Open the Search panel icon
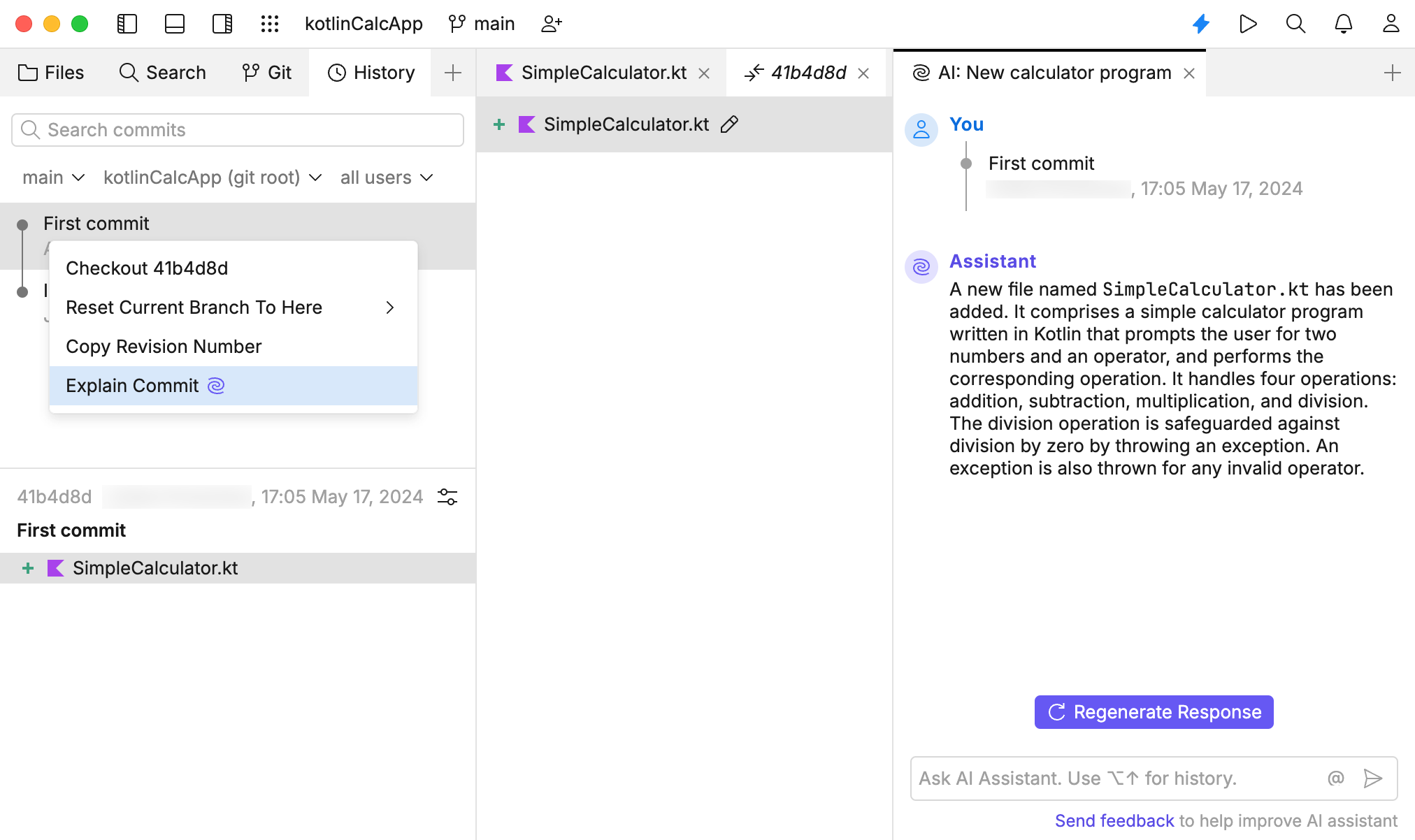This screenshot has height=840, width=1415. tap(162, 71)
